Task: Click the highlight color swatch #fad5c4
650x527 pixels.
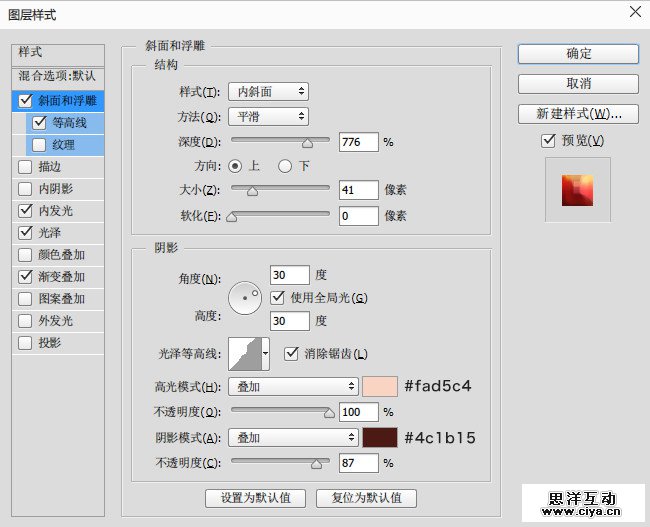Action: tap(380, 386)
